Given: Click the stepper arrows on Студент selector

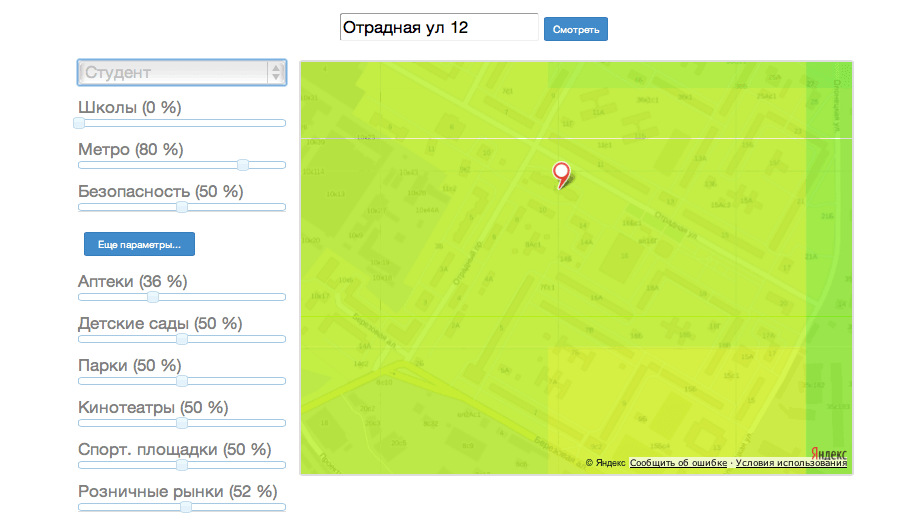Looking at the screenshot, I should pos(276,72).
